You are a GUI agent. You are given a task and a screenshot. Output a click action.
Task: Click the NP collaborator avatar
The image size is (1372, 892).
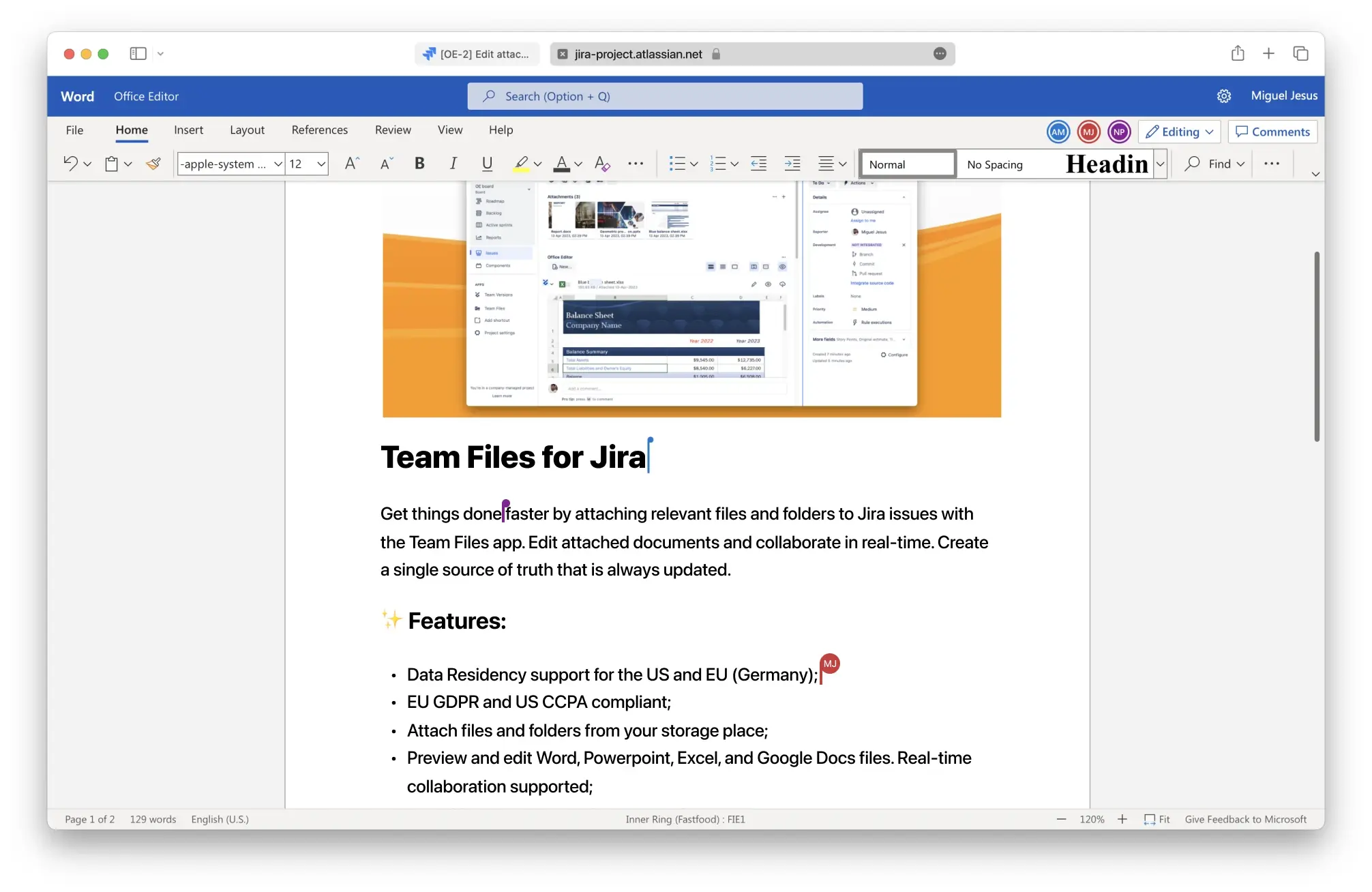pyautogui.click(x=1119, y=132)
